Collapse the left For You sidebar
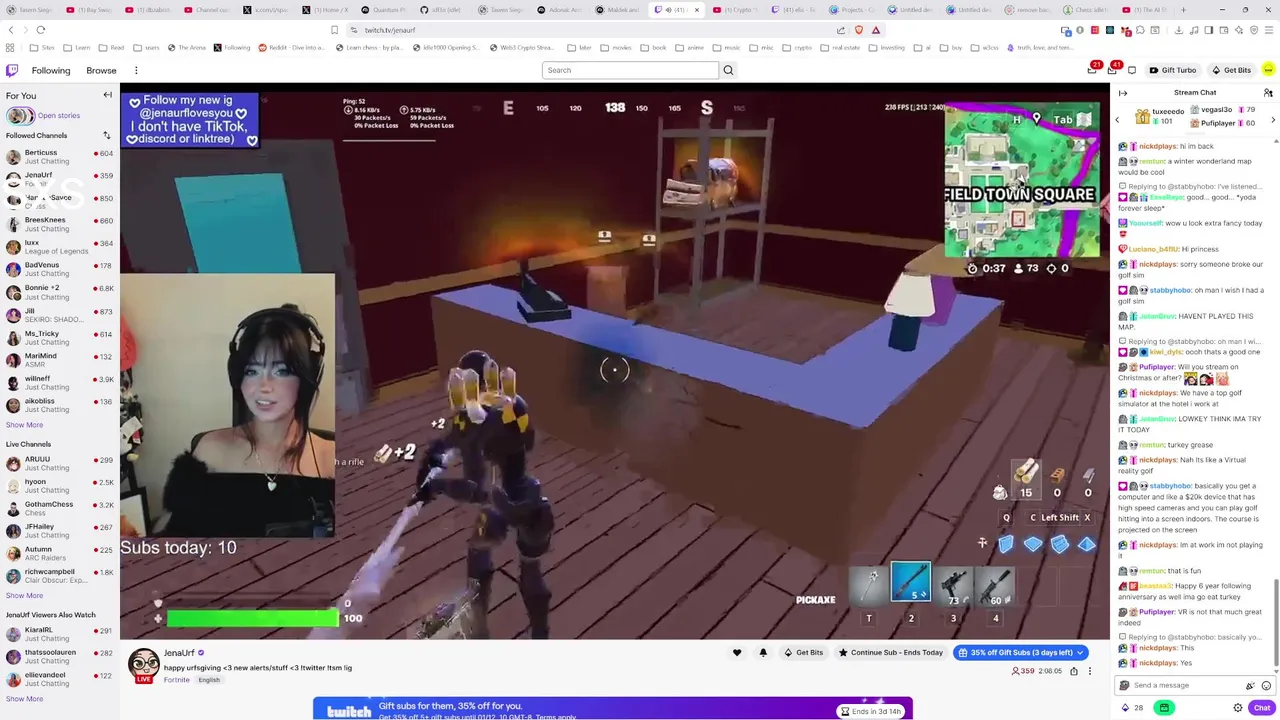 (x=108, y=95)
